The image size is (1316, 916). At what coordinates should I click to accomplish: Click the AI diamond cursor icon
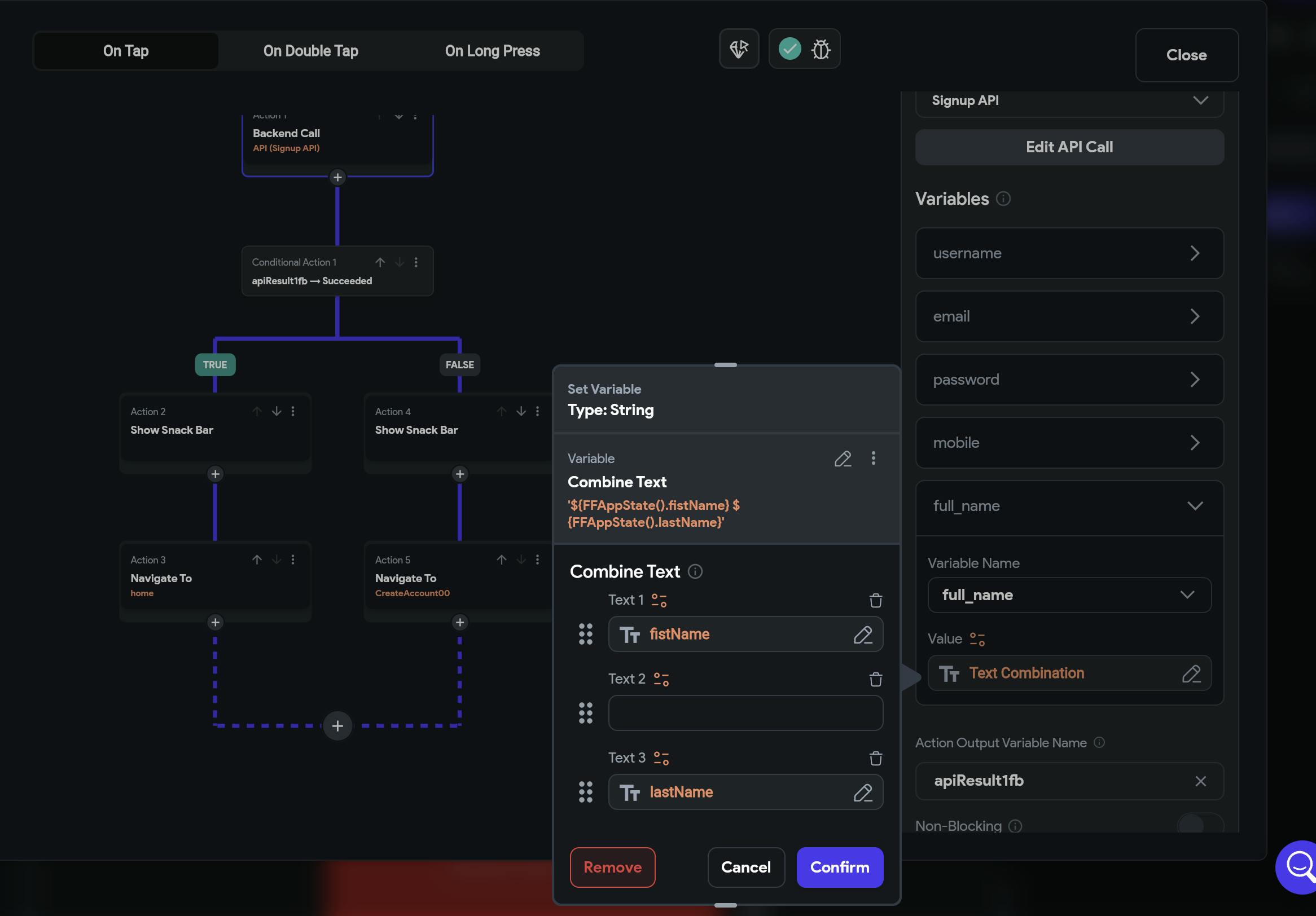click(739, 49)
